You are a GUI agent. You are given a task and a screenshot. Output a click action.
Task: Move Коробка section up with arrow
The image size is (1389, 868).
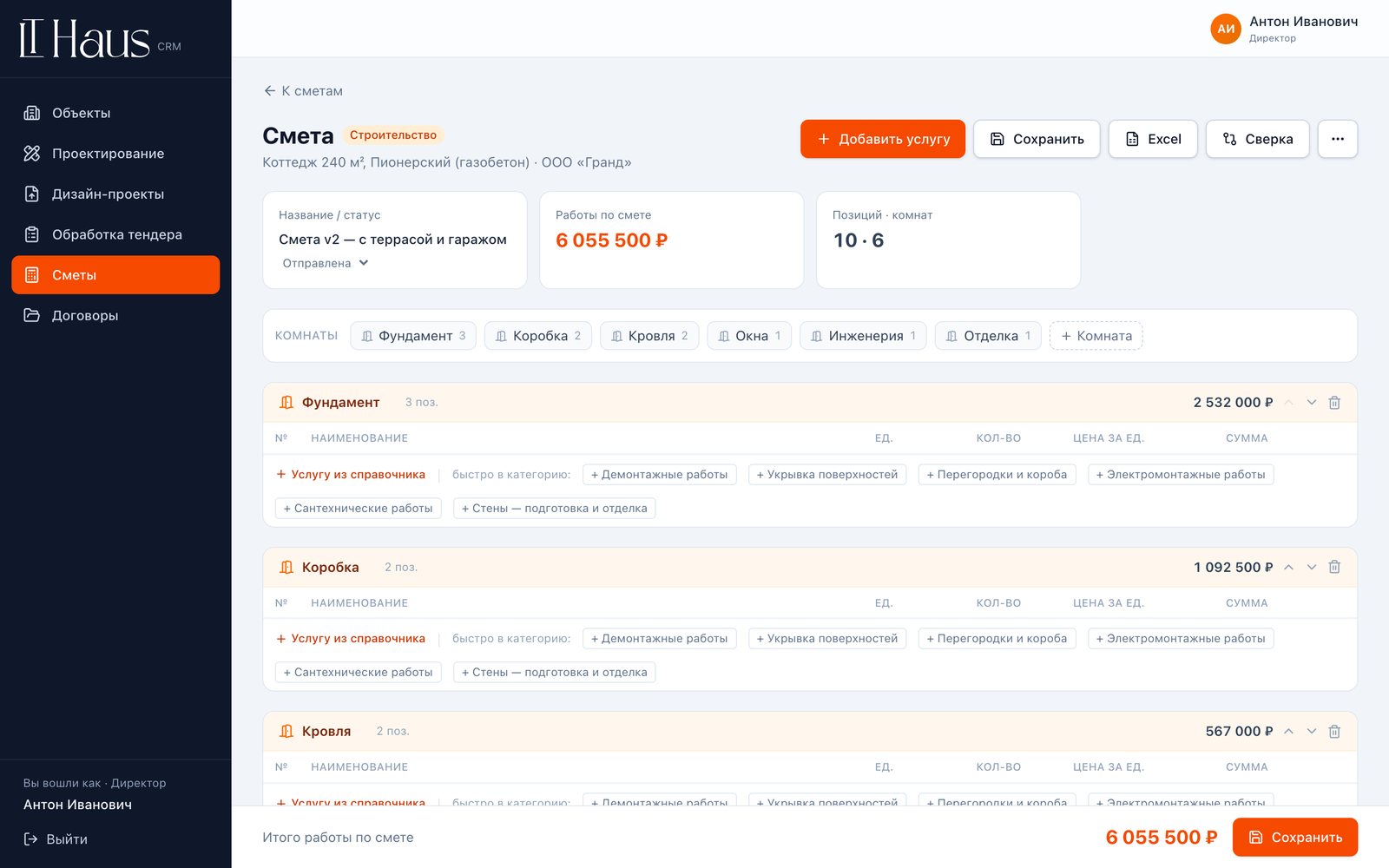point(1289,567)
